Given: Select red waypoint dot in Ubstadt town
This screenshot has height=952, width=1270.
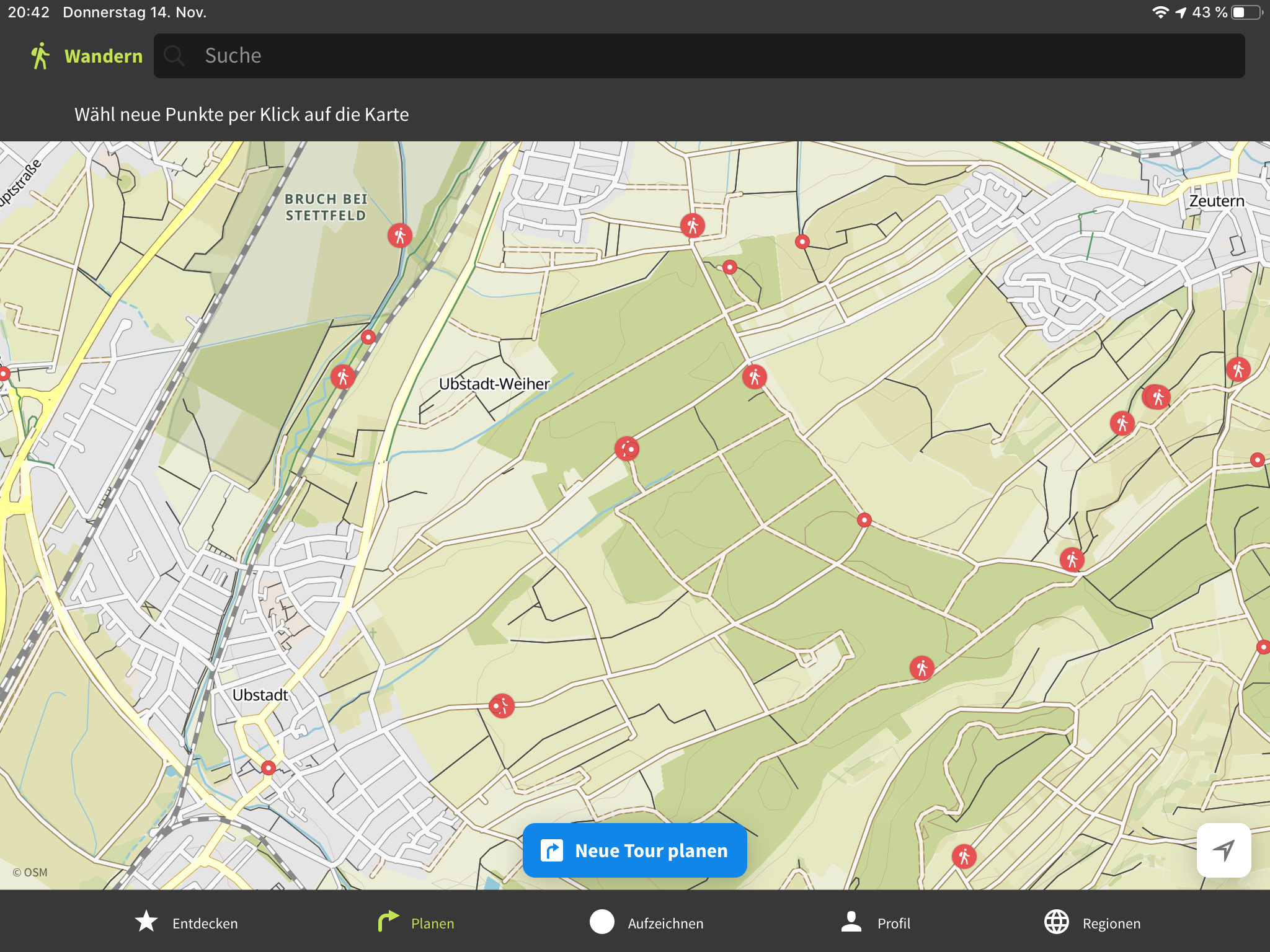Looking at the screenshot, I should coord(268,768).
